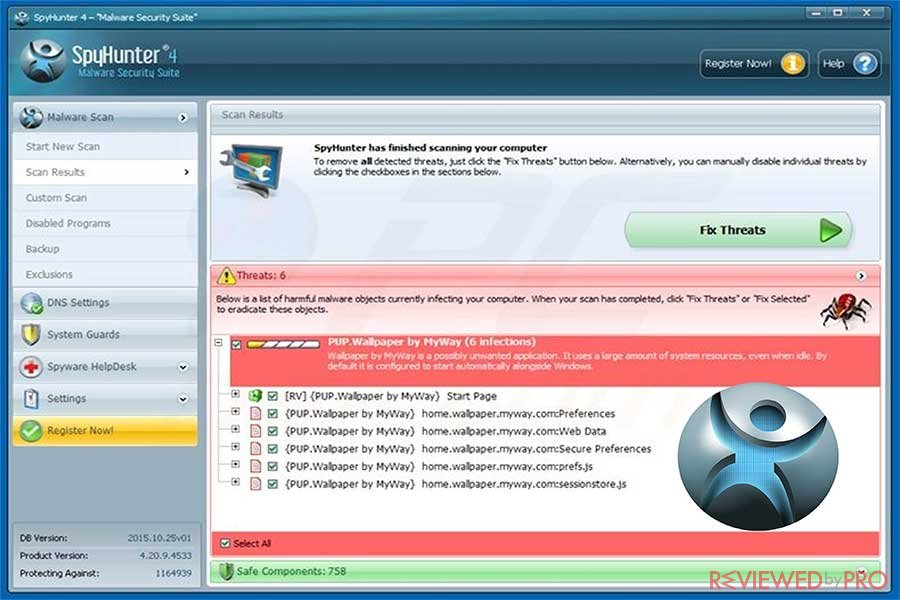Click the DB Version value 2015.10.25v01

click(159, 538)
